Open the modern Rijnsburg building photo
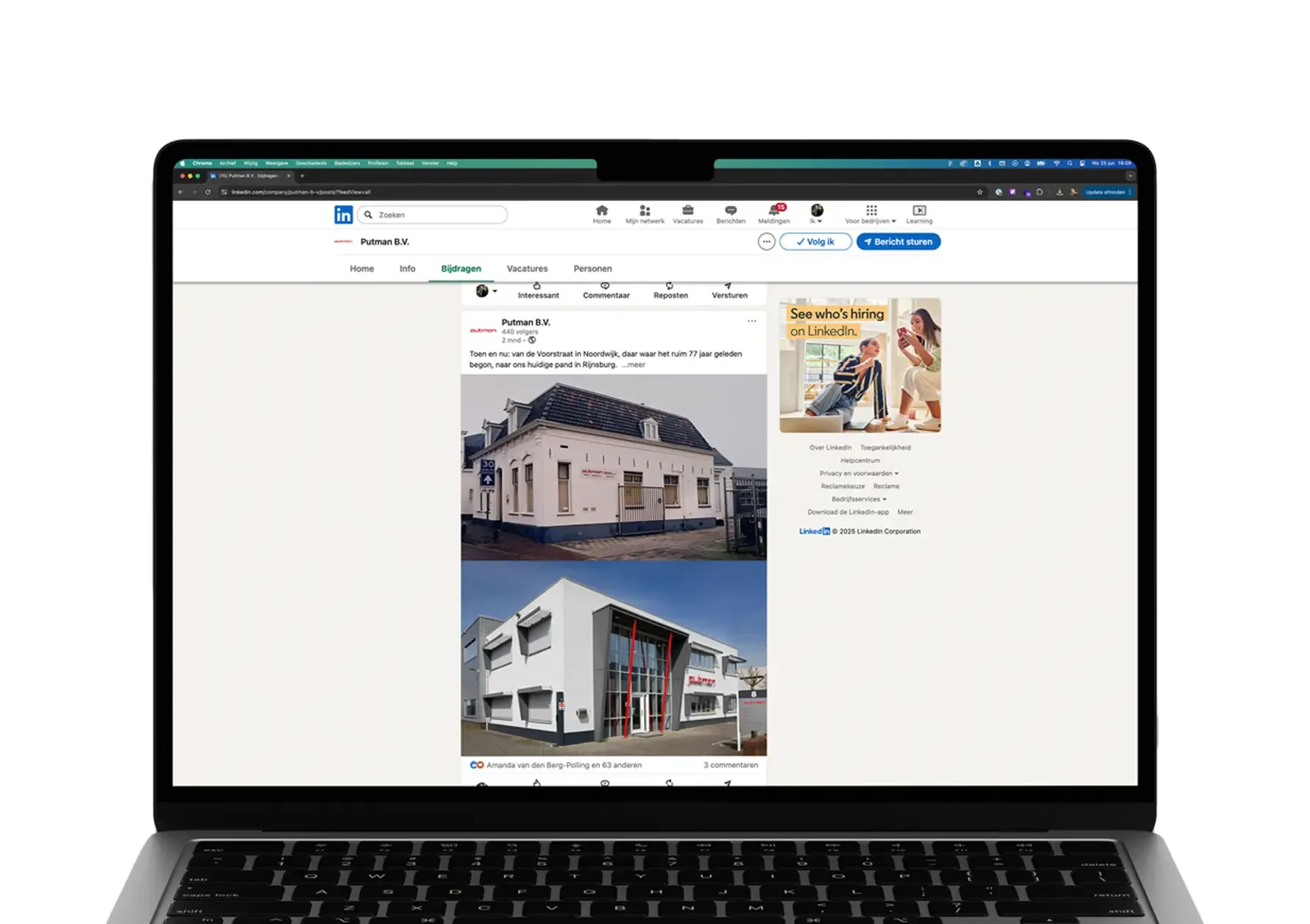 (614, 658)
